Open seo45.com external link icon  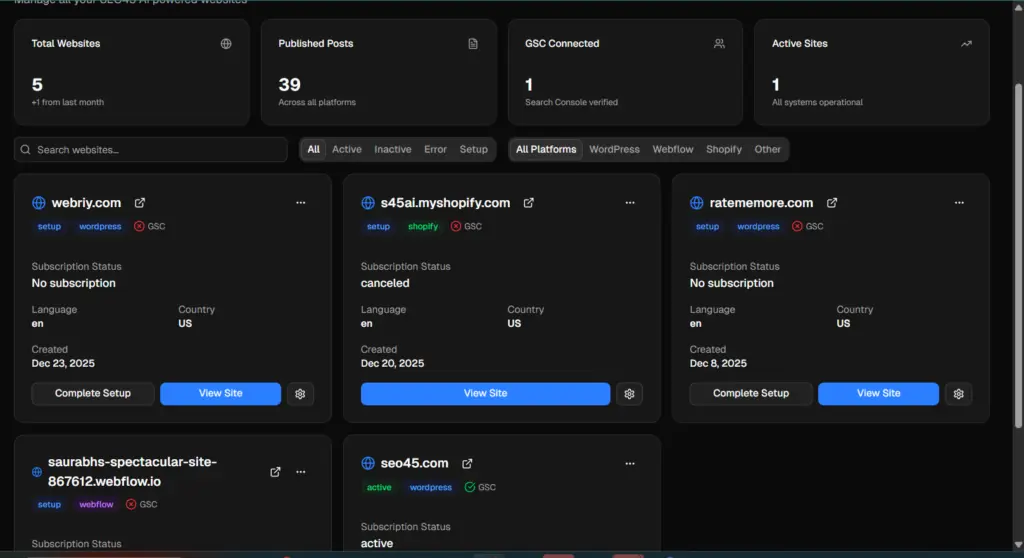(467, 463)
